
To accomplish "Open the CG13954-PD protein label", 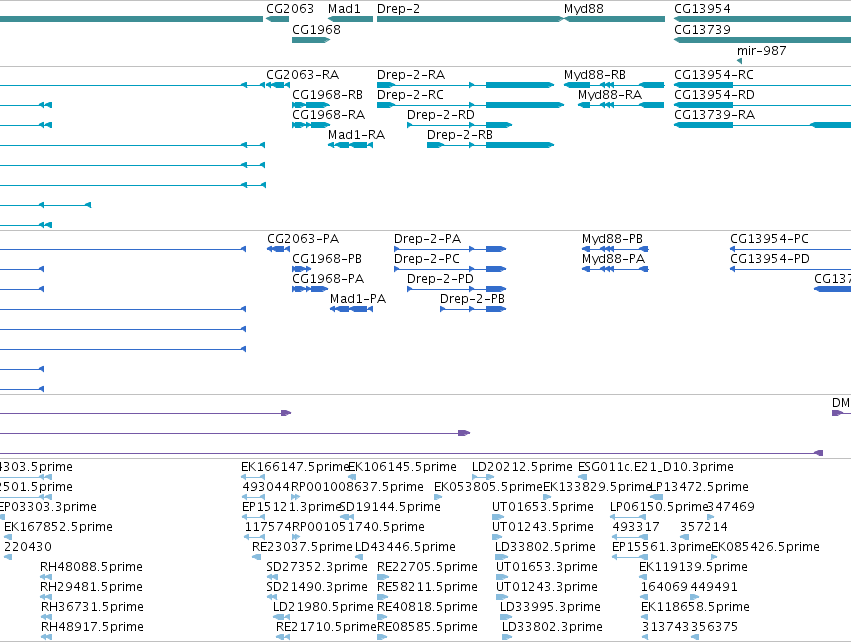I will pyautogui.click(x=770, y=259).
